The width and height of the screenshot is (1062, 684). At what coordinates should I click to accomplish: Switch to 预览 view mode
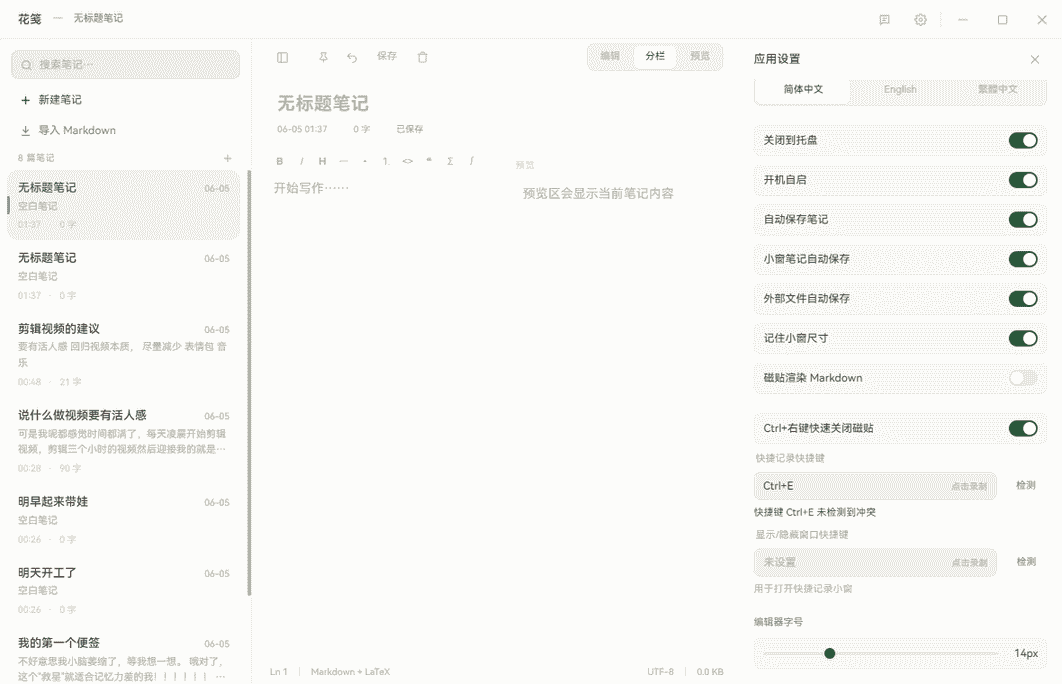[700, 56]
